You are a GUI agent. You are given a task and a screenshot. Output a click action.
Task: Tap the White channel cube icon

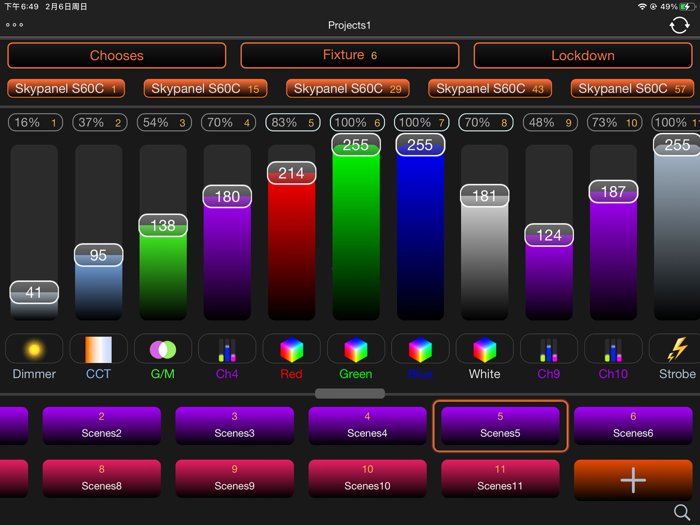tap(484, 350)
